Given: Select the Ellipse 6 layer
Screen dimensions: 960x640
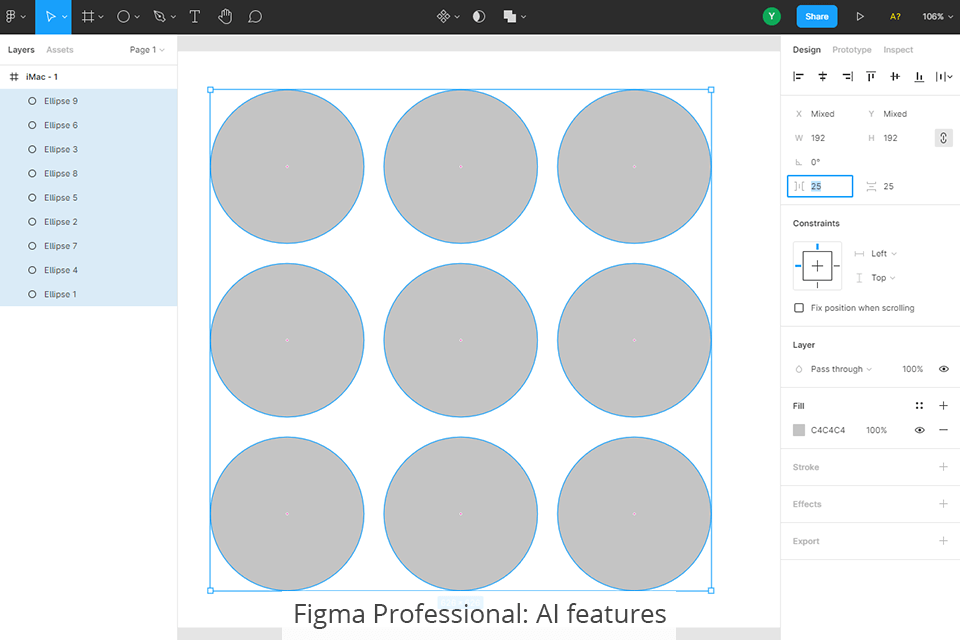Looking at the screenshot, I should [x=89, y=125].
